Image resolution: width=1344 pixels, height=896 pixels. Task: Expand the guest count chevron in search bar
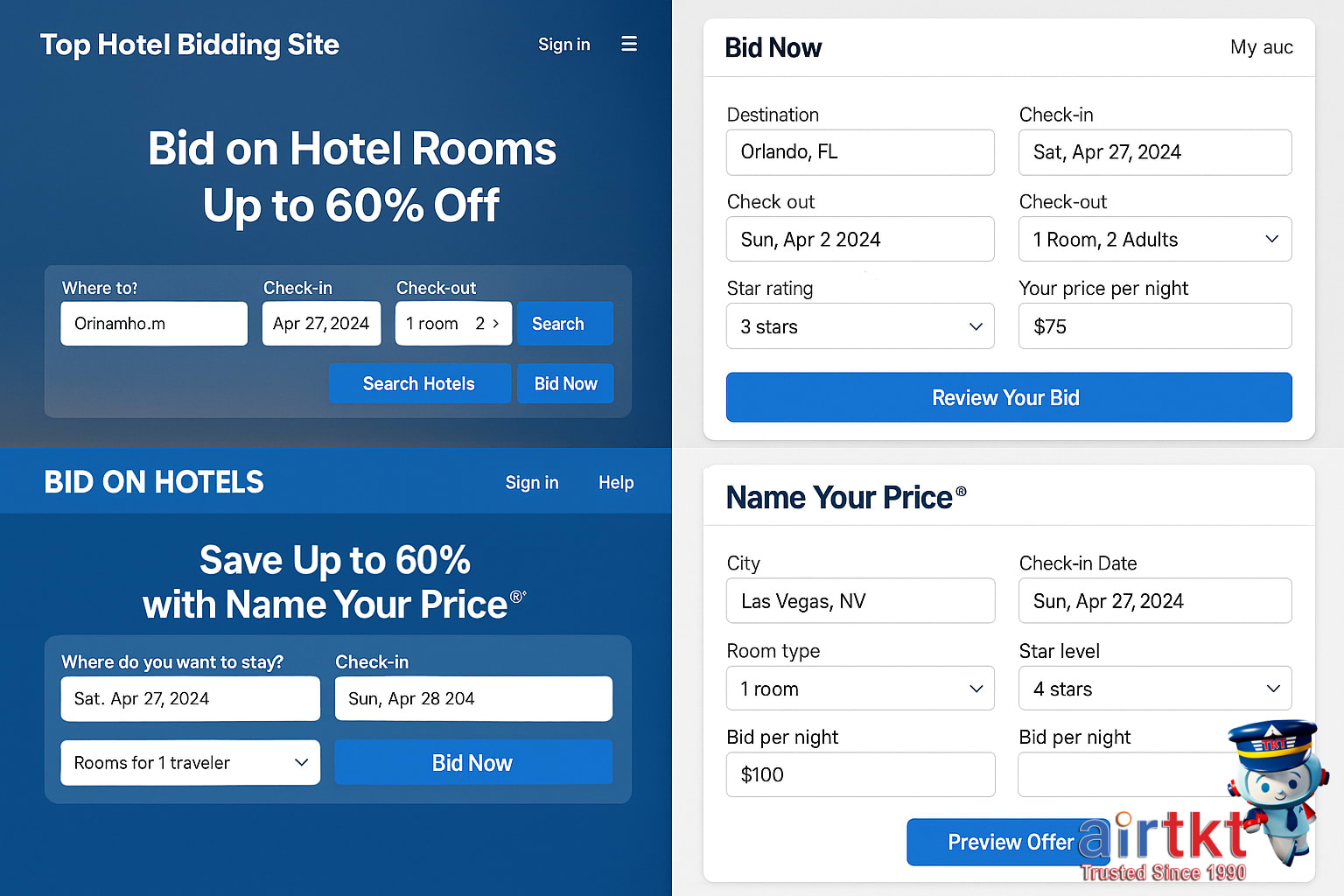[x=494, y=323]
